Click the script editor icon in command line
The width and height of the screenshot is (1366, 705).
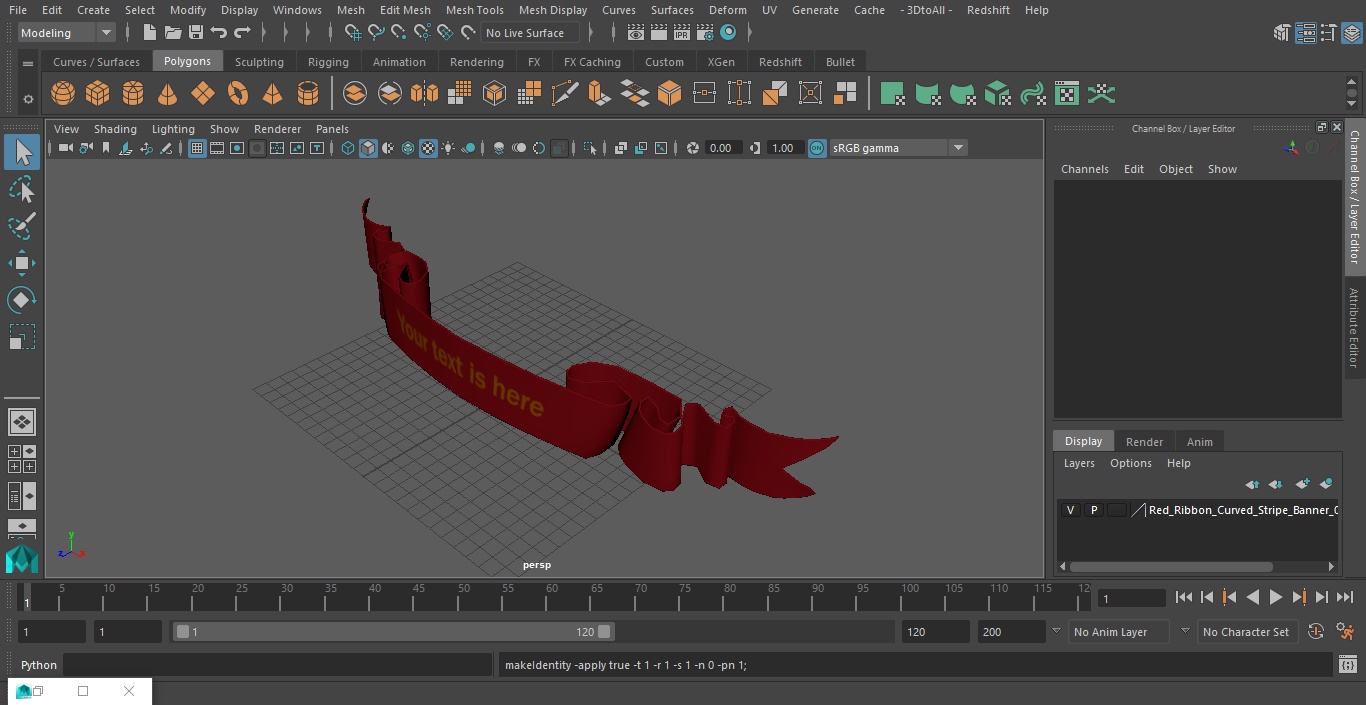tap(1347, 665)
